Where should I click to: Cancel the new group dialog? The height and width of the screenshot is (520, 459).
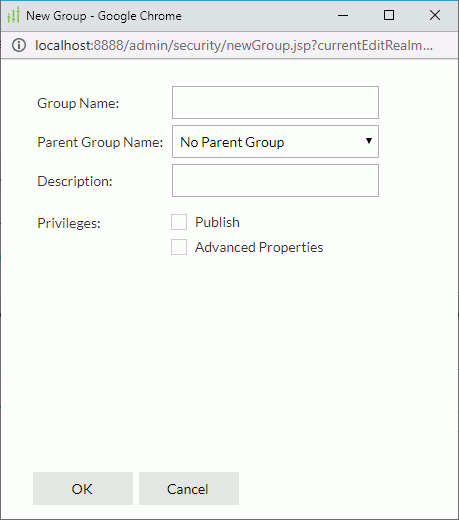189,489
